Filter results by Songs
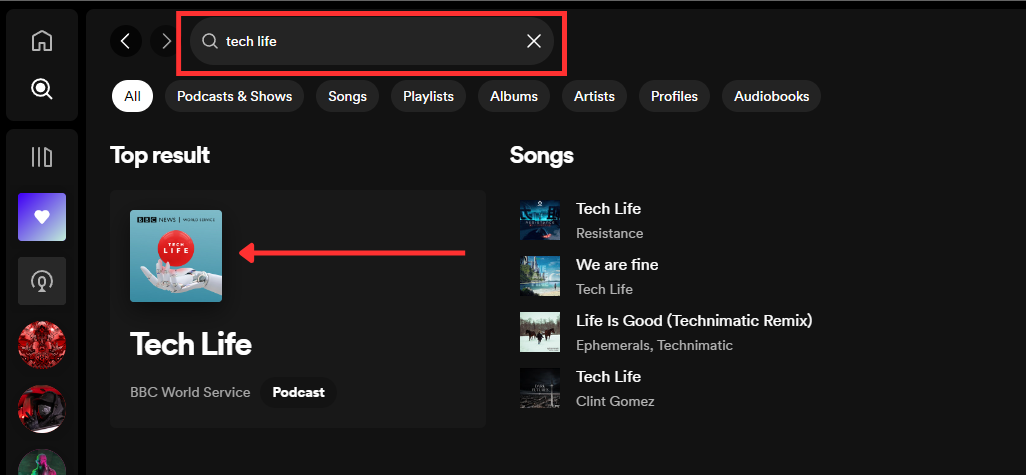 tap(347, 96)
